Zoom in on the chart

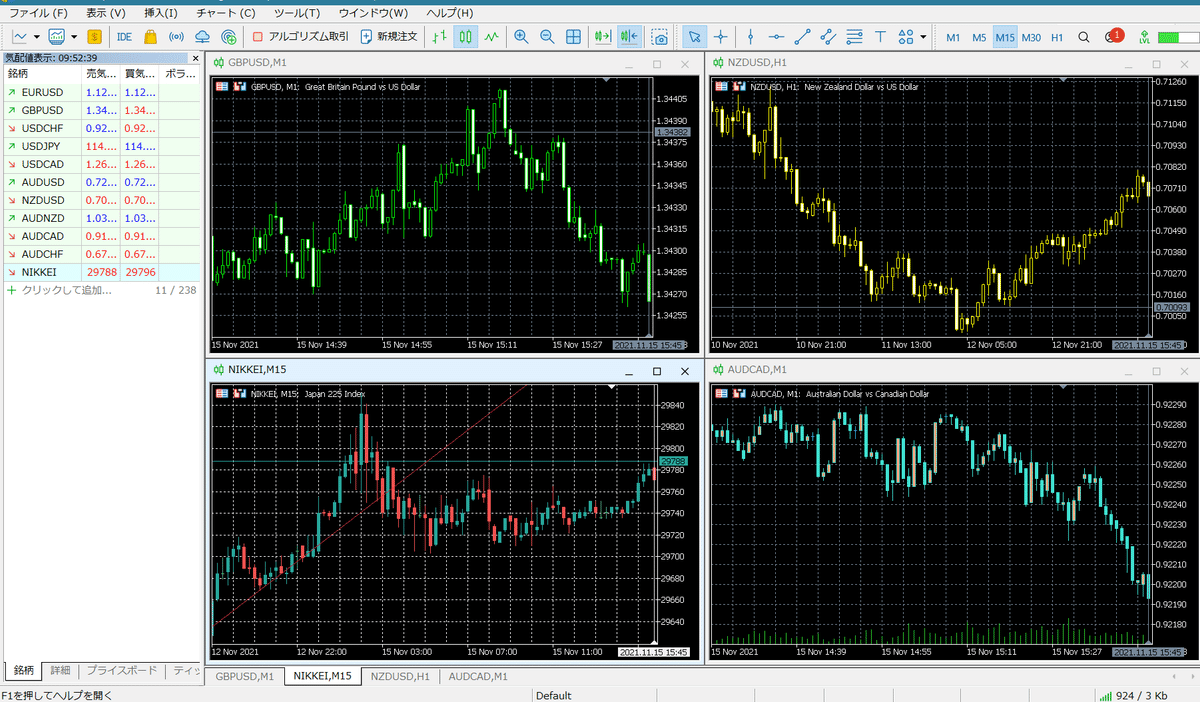tap(522, 37)
